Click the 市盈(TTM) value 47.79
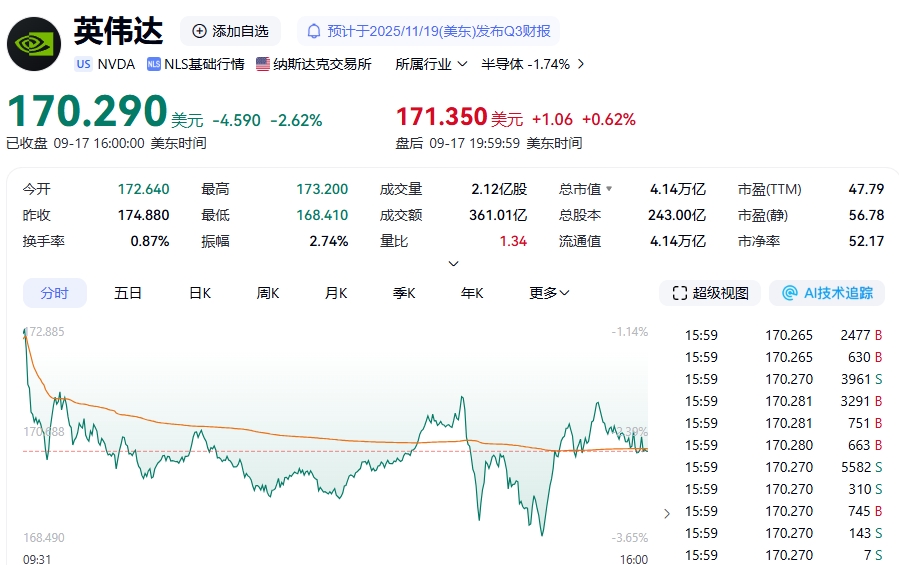 (866, 189)
